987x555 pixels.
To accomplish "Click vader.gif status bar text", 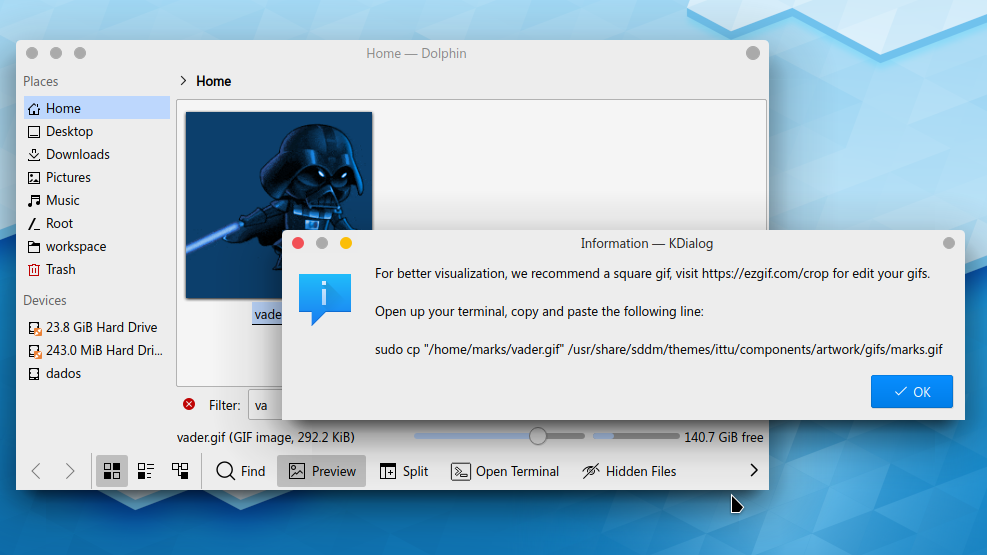I will 266,437.
